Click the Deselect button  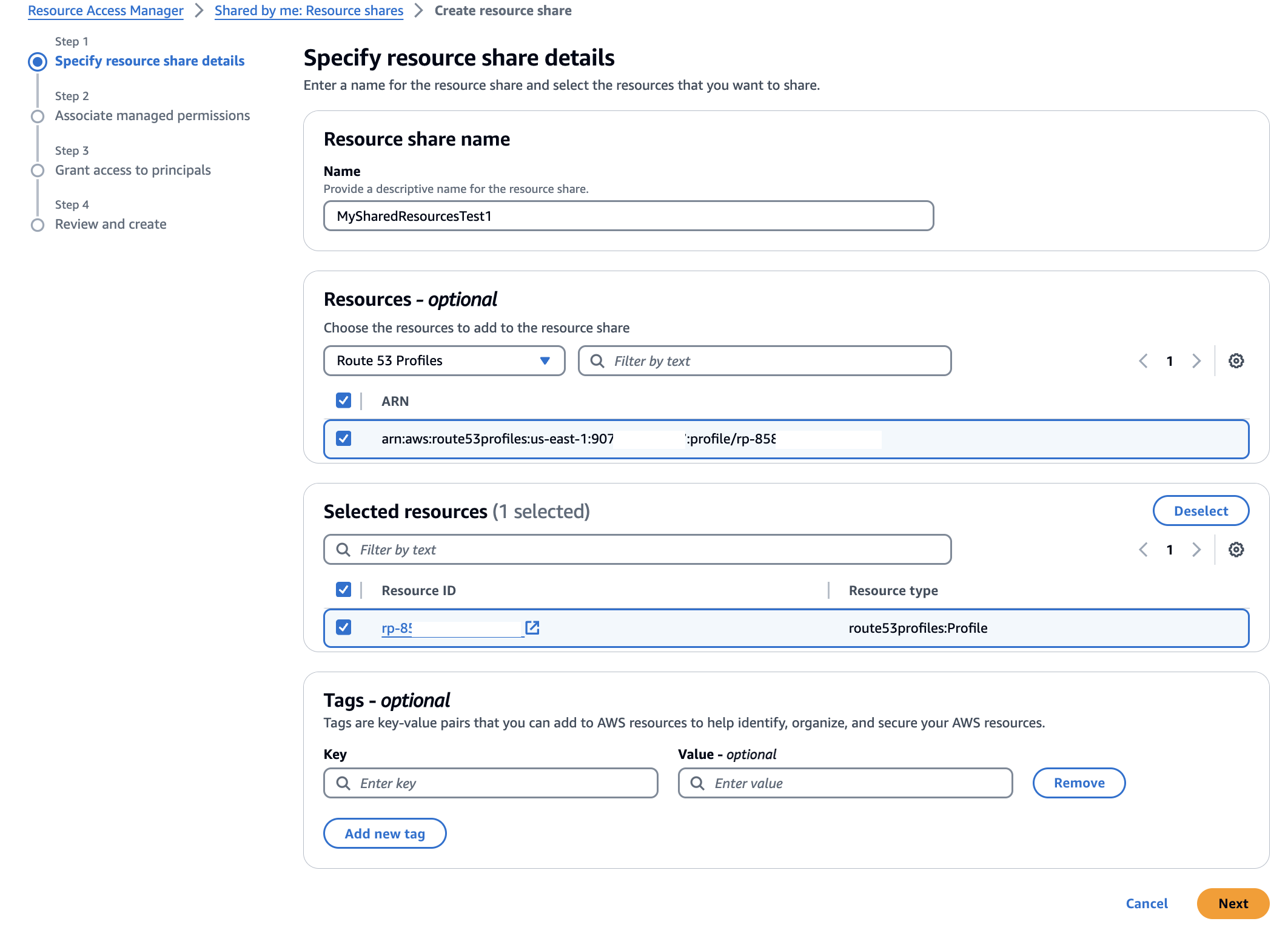[x=1200, y=511]
